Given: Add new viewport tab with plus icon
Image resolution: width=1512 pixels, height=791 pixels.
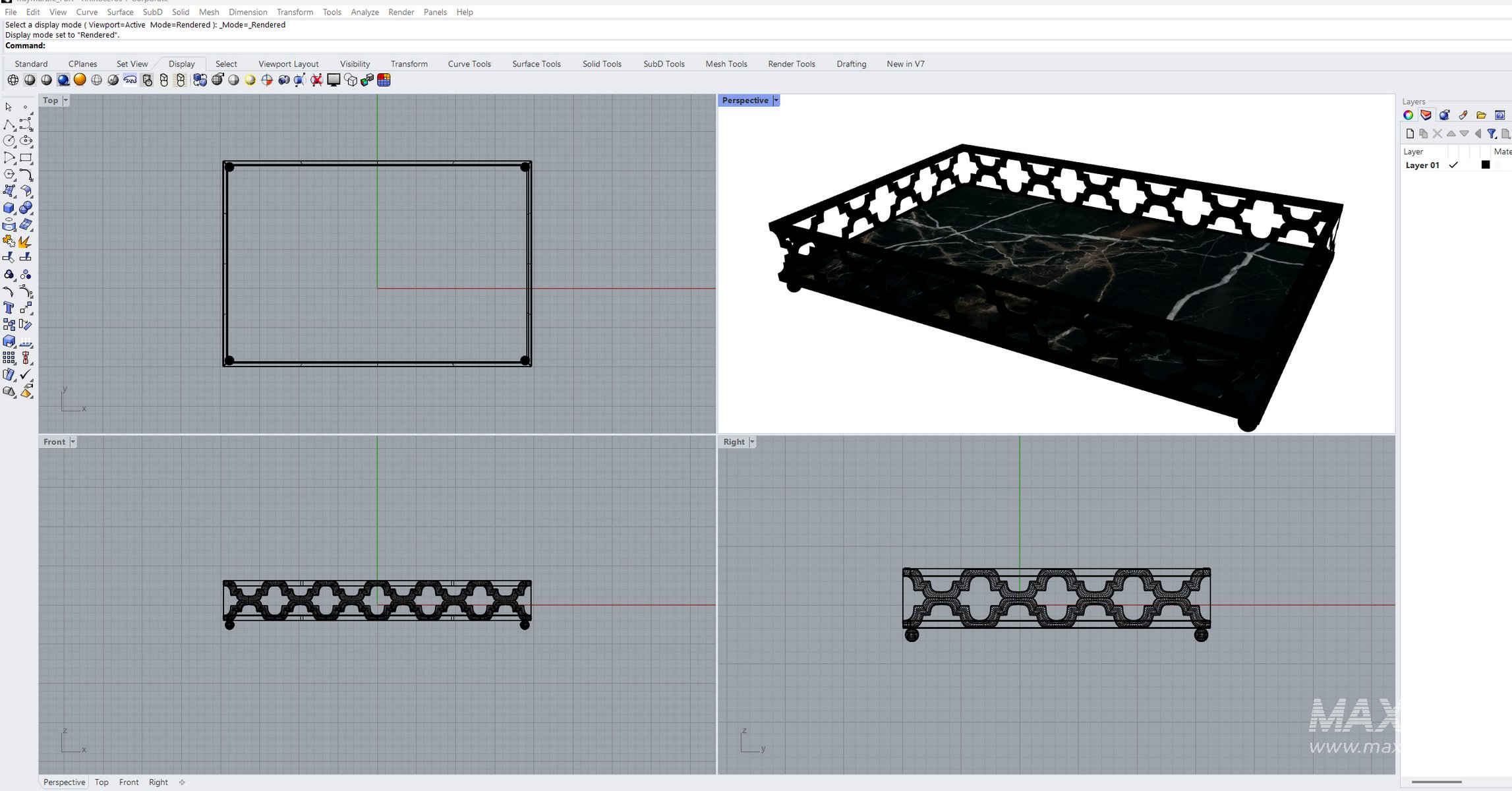Looking at the screenshot, I should coord(183,782).
